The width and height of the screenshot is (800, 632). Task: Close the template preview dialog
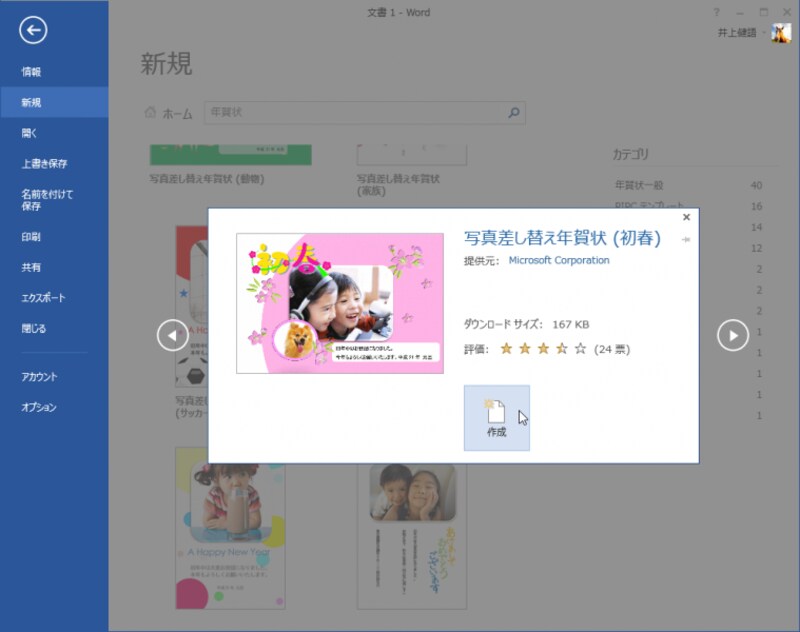coord(686,217)
